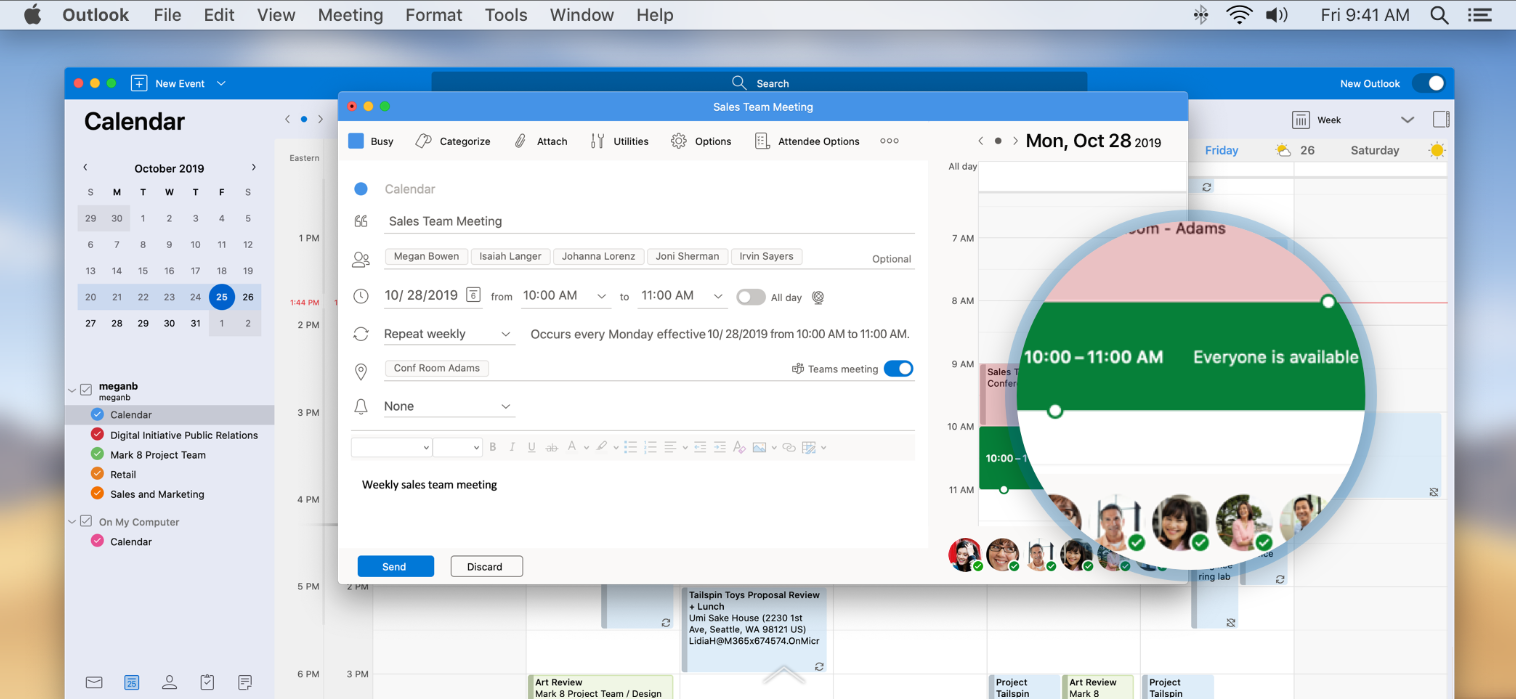The width and height of the screenshot is (1516, 699).
Task: Collapse the meganb account group
Action: [72, 390]
